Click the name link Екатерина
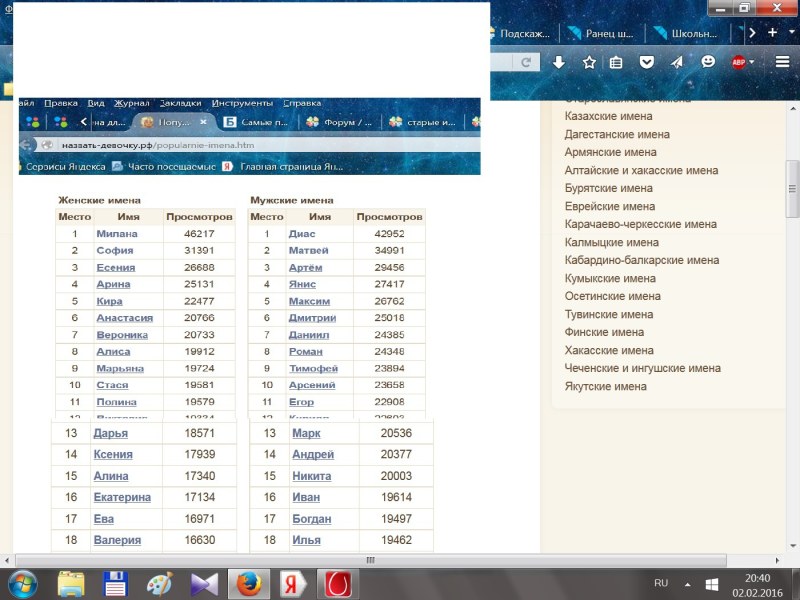 tap(122, 497)
